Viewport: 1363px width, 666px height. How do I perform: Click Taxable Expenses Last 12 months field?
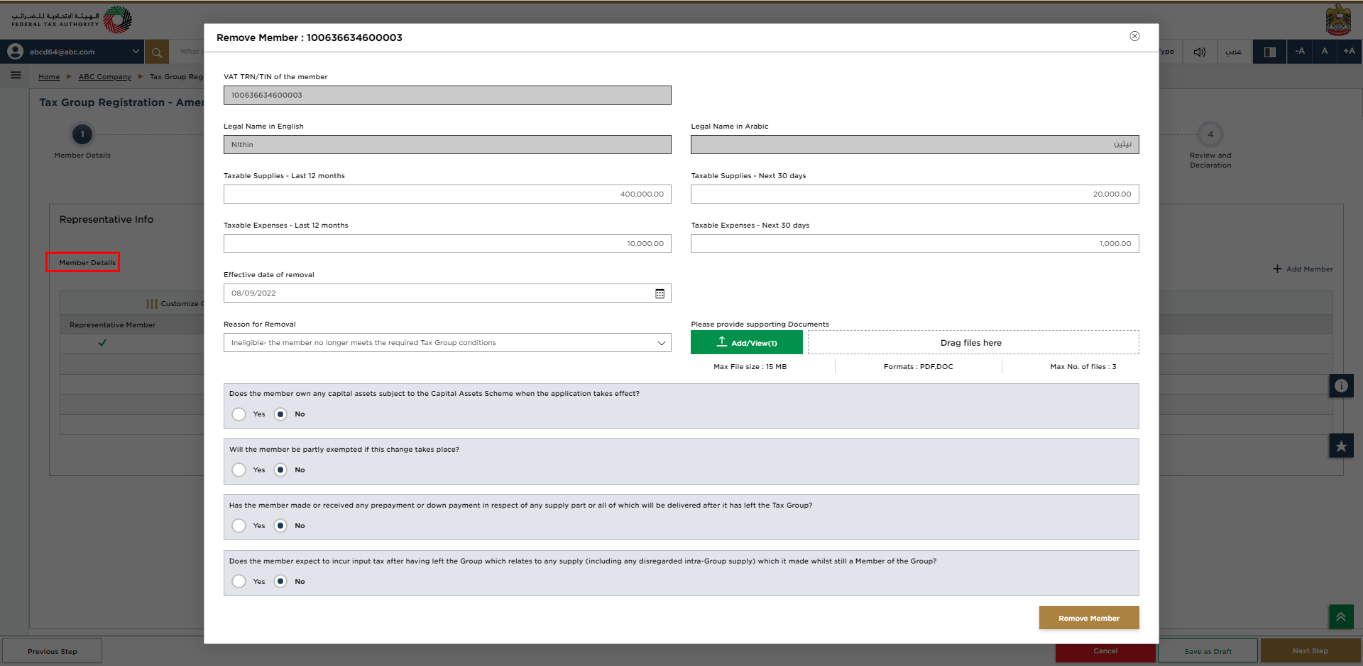pos(447,243)
